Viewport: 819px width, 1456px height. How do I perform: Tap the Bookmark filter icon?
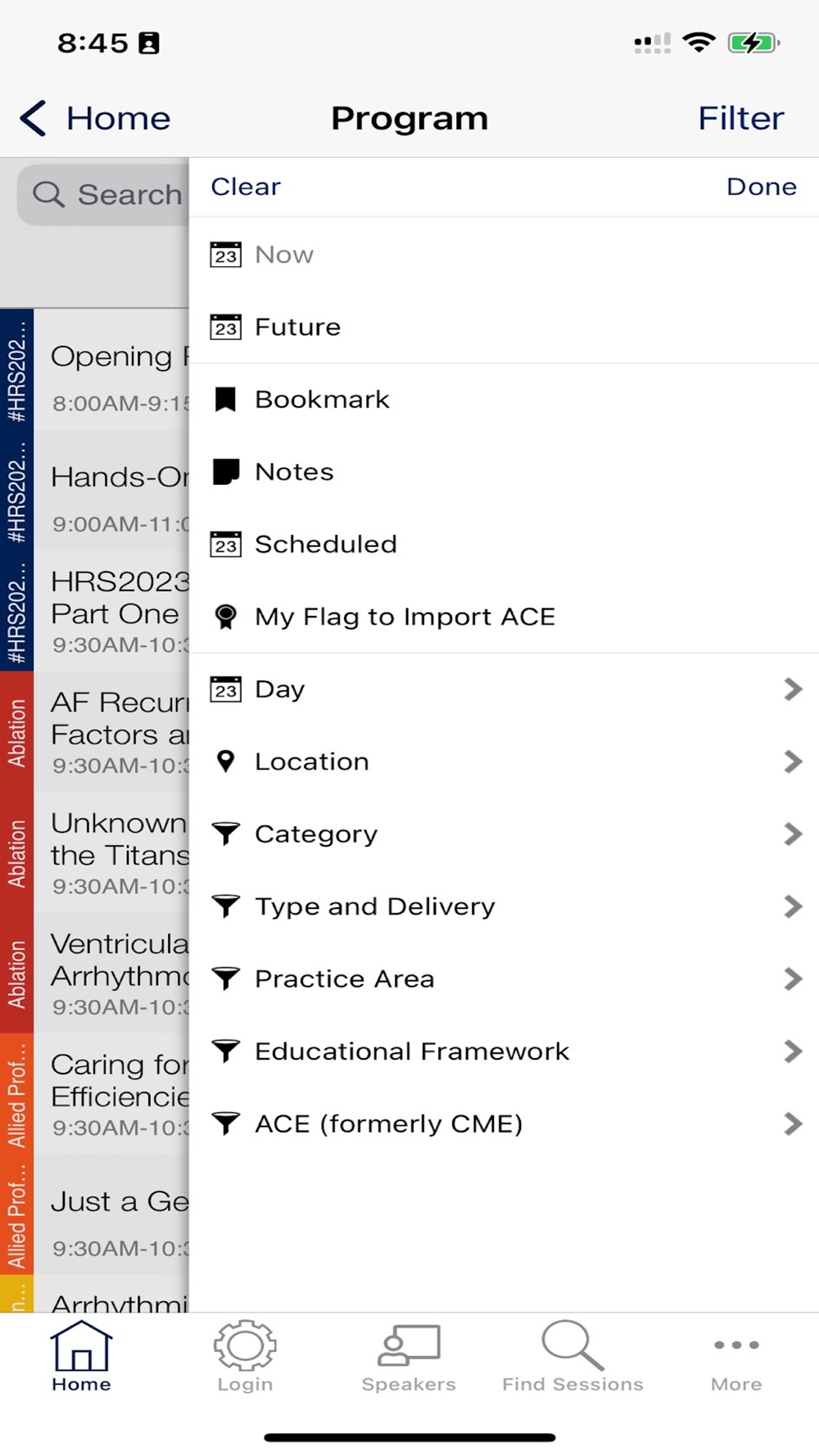(225, 400)
